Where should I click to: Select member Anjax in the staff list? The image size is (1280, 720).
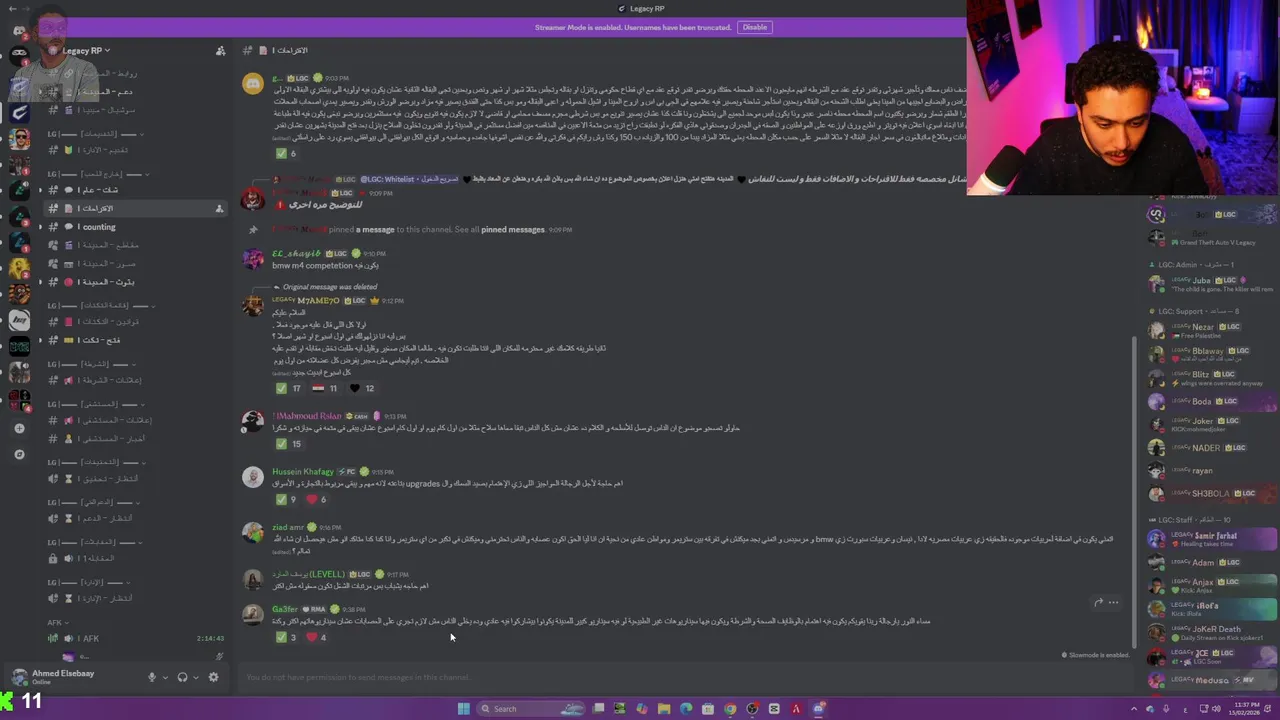click(x=1212, y=585)
